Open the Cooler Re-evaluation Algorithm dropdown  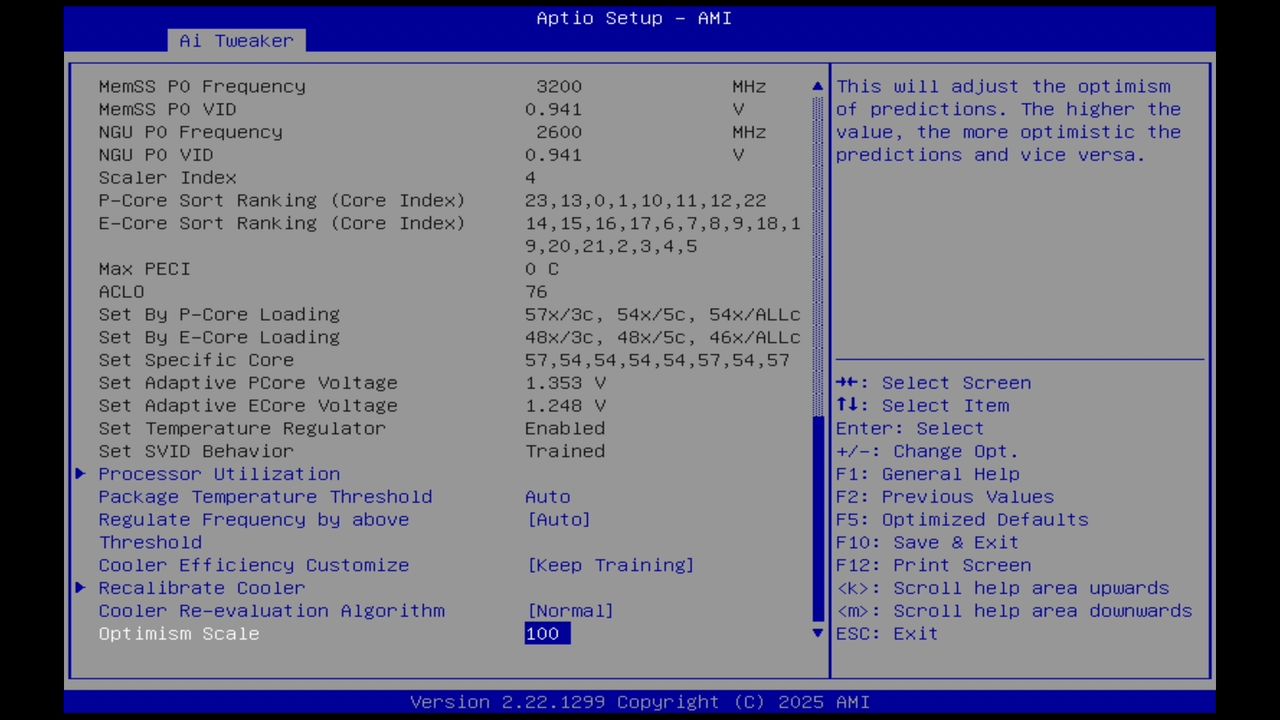click(x=570, y=611)
